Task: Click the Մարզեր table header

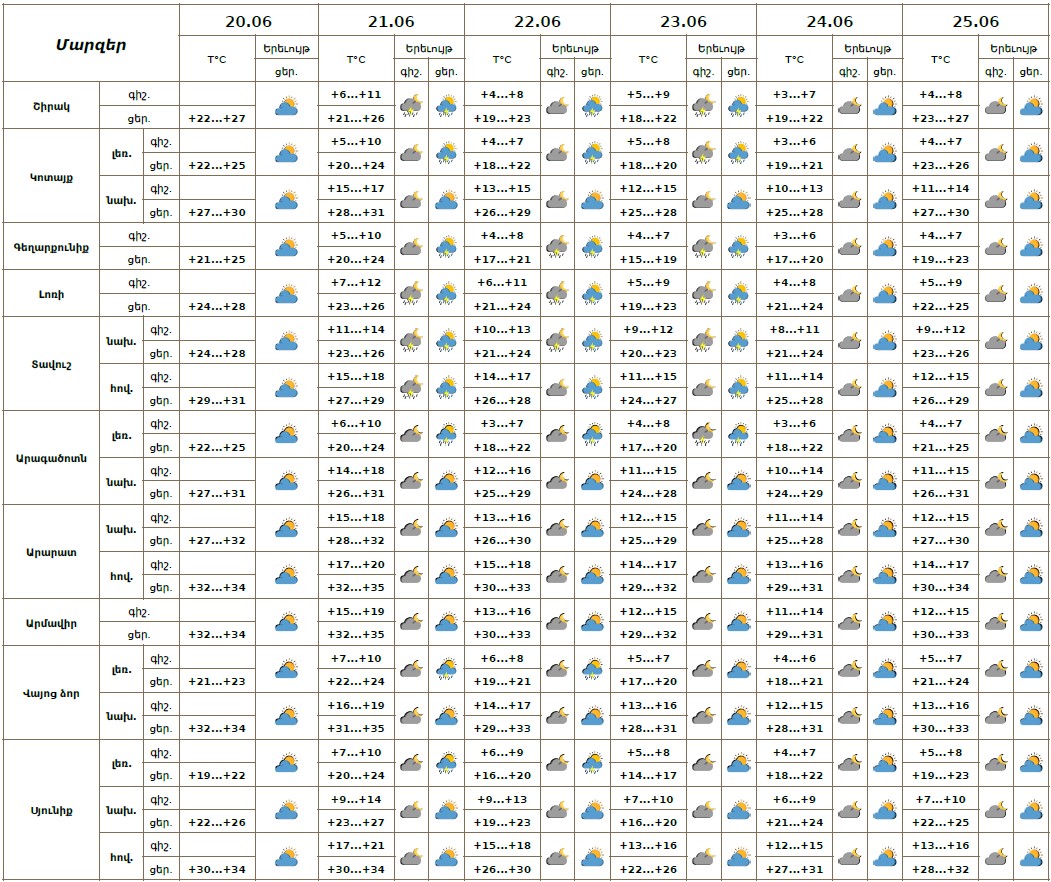Action: (x=91, y=44)
